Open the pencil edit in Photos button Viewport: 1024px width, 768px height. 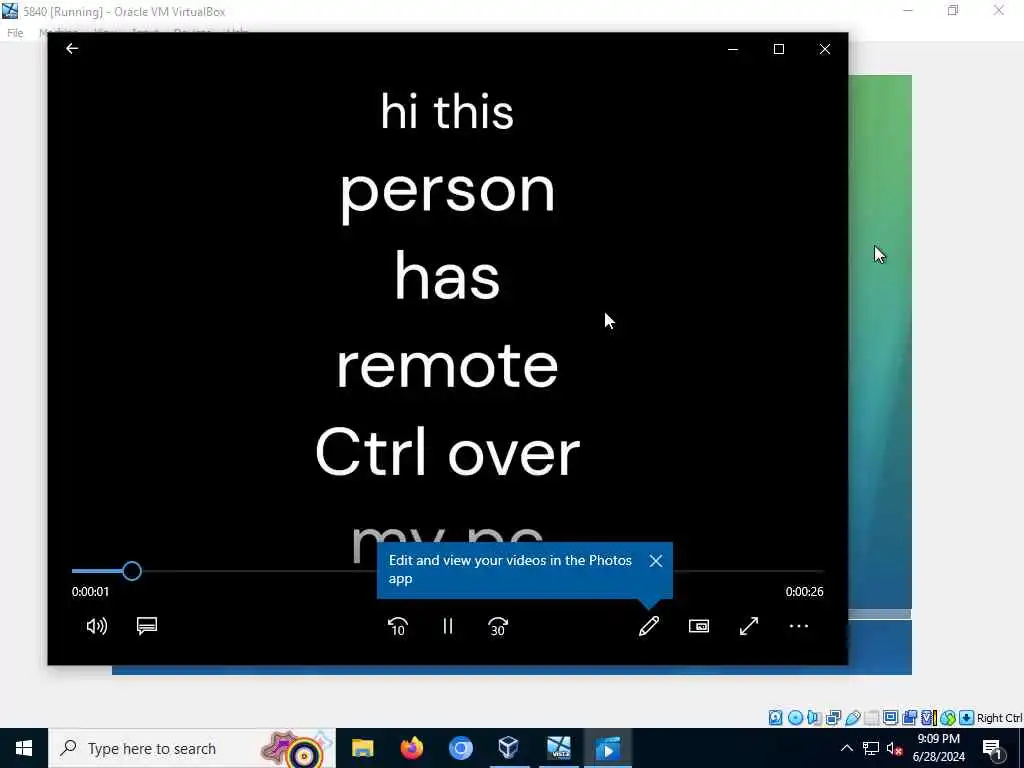(x=648, y=626)
